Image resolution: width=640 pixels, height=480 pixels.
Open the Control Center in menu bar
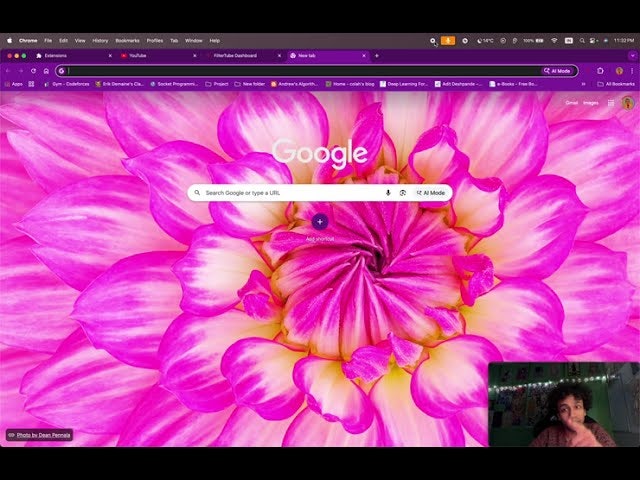[x=593, y=41]
